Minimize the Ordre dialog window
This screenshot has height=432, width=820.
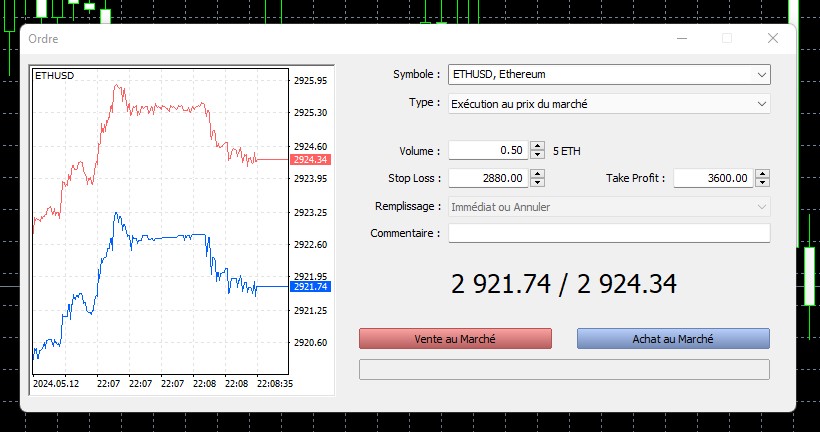point(681,38)
